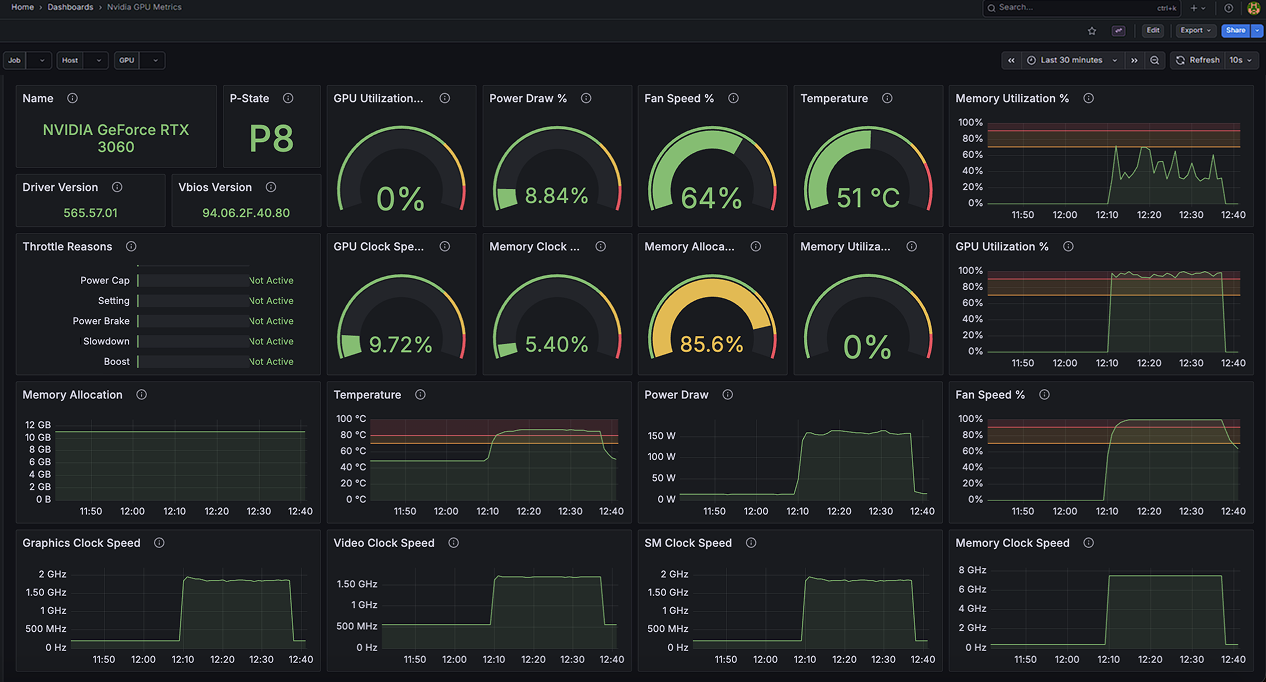1266x682 pixels.
Task: Click the Boost Not Active status
Action: 271,362
